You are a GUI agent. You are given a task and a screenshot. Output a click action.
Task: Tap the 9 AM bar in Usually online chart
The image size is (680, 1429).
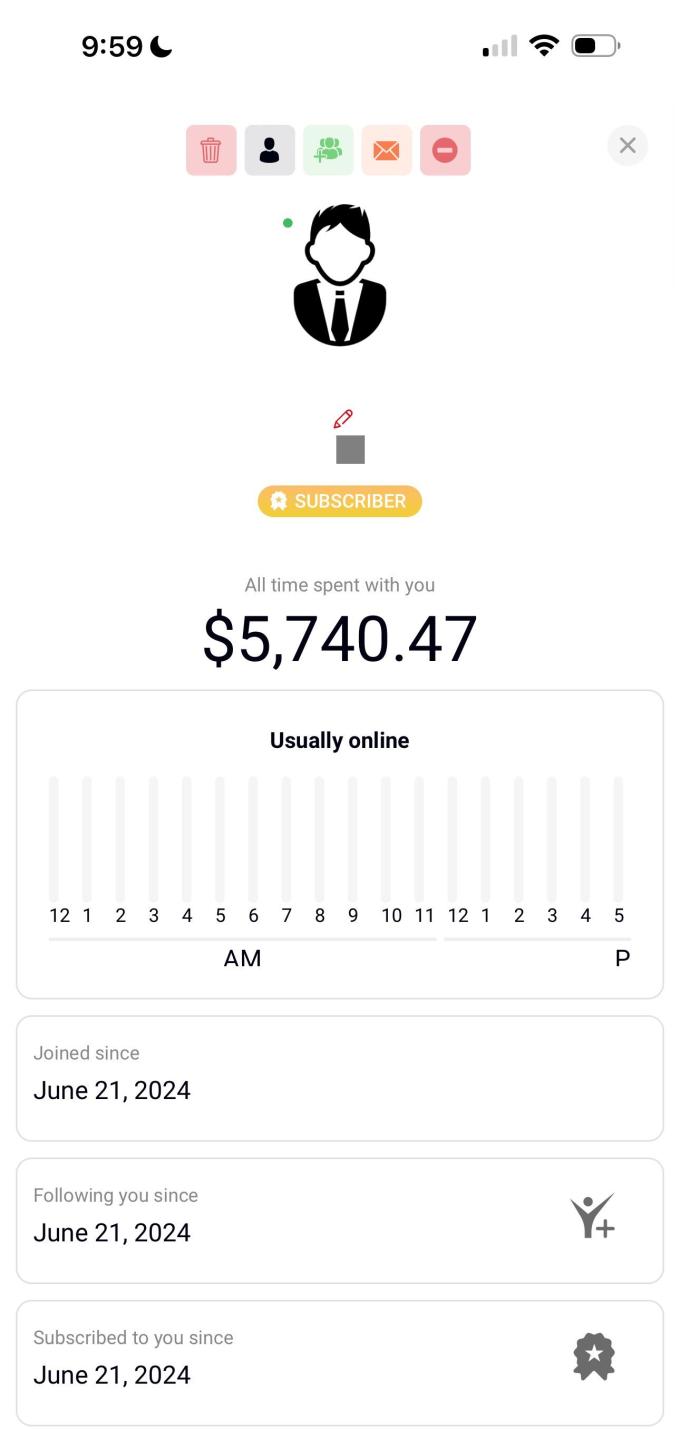[x=353, y=840]
